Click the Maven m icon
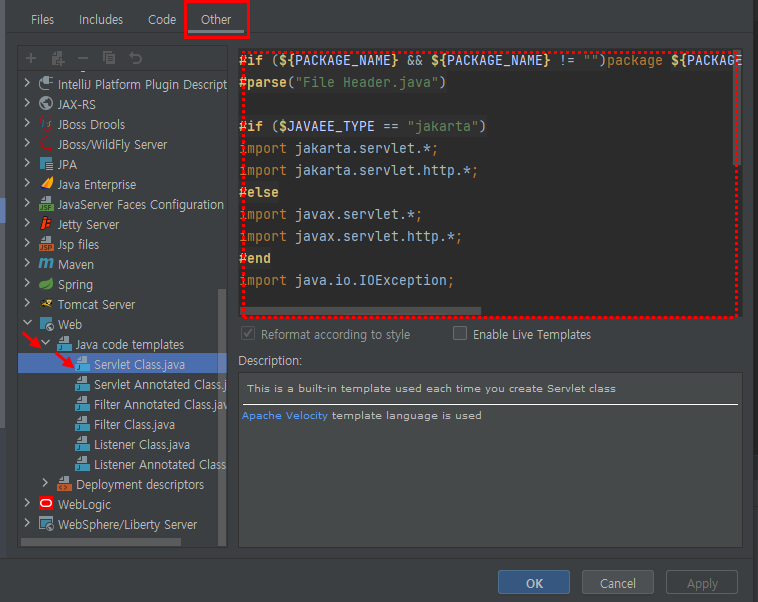Image resolution: width=758 pixels, height=602 pixels. click(46, 264)
